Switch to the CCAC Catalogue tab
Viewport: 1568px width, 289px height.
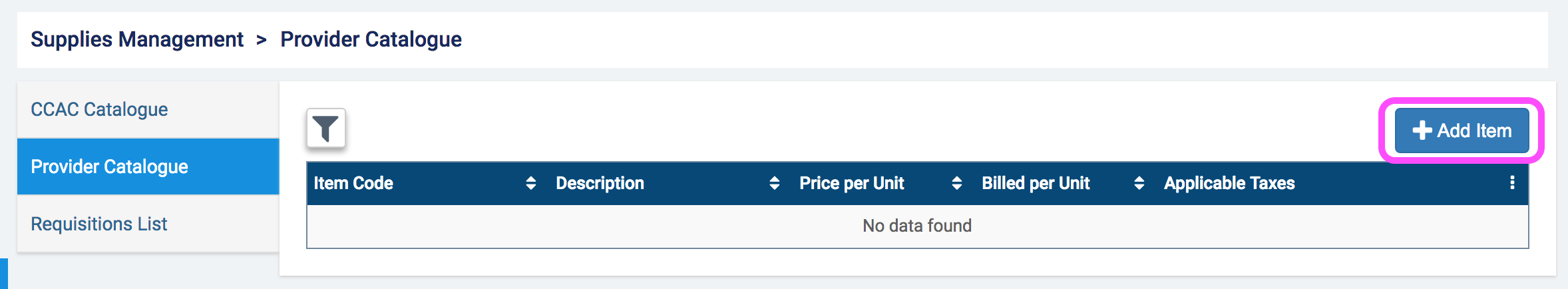point(99,109)
